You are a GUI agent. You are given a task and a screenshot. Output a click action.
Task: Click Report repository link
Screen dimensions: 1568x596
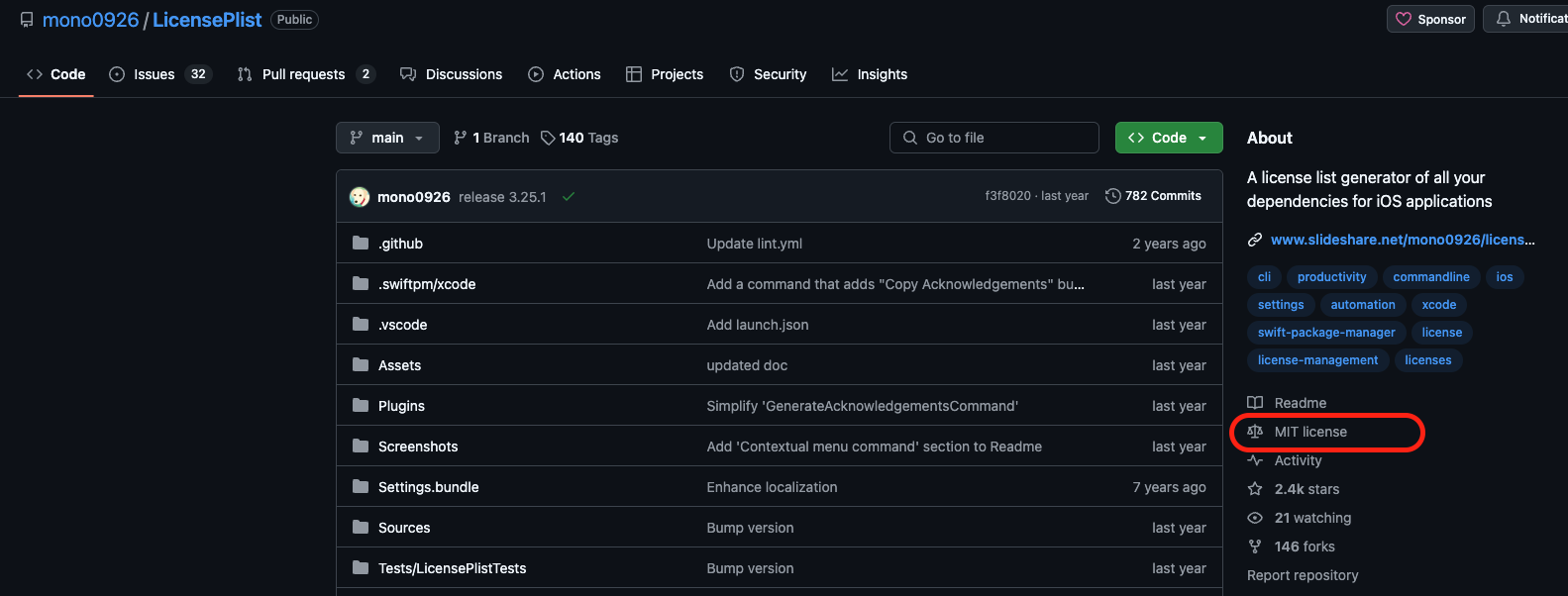(x=1303, y=575)
